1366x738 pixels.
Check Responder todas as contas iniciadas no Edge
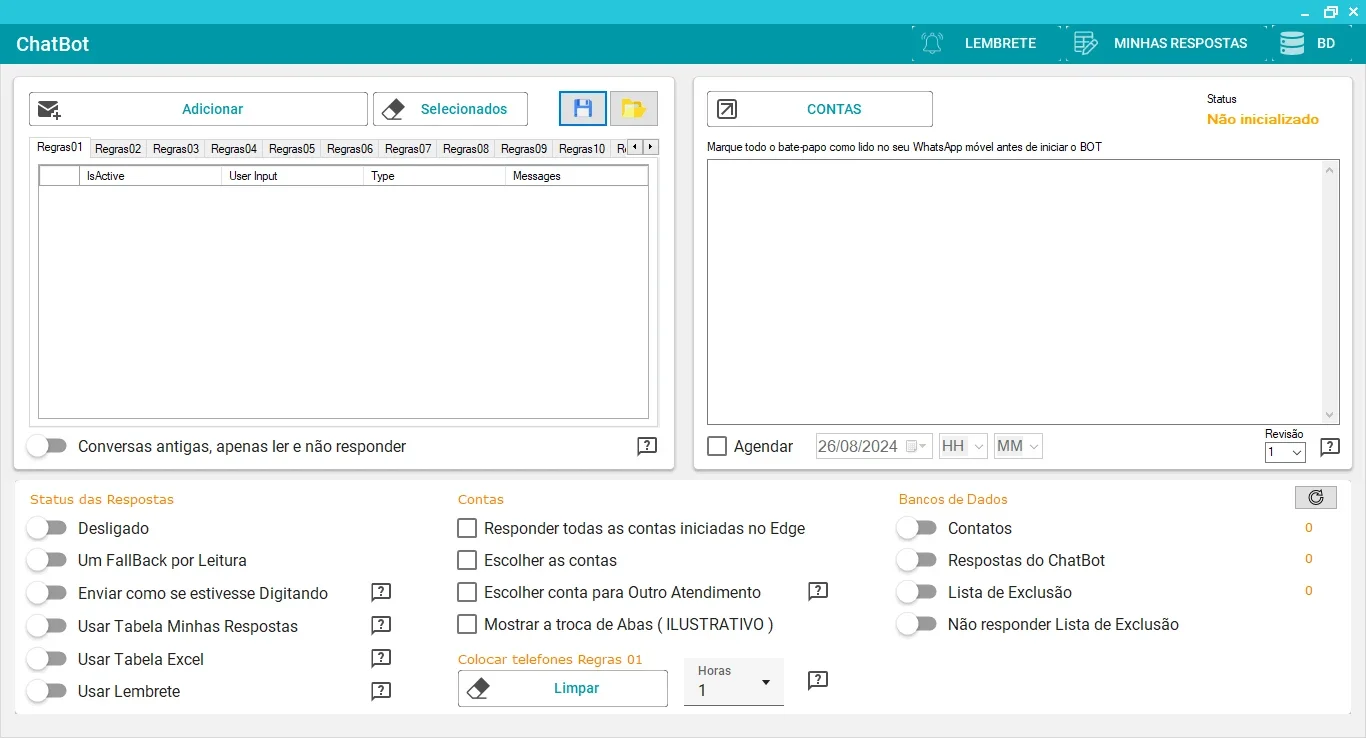[x=467, y=528]
